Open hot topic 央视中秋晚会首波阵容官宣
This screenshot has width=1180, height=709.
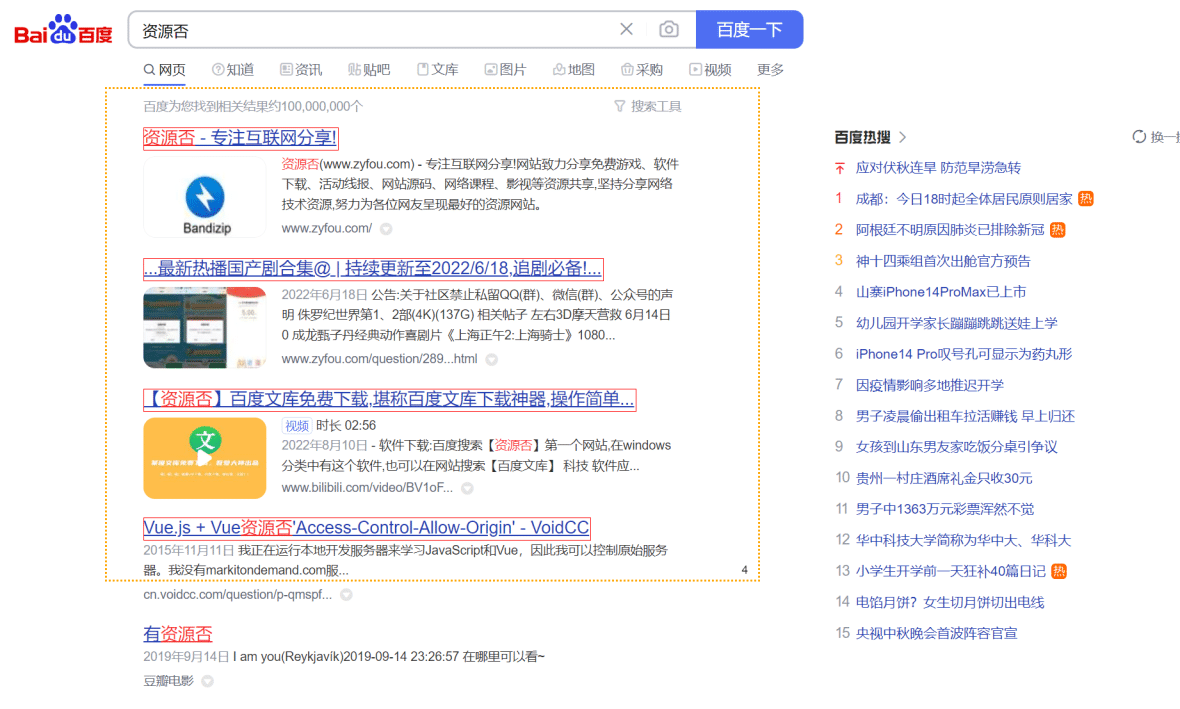point(936,633)
